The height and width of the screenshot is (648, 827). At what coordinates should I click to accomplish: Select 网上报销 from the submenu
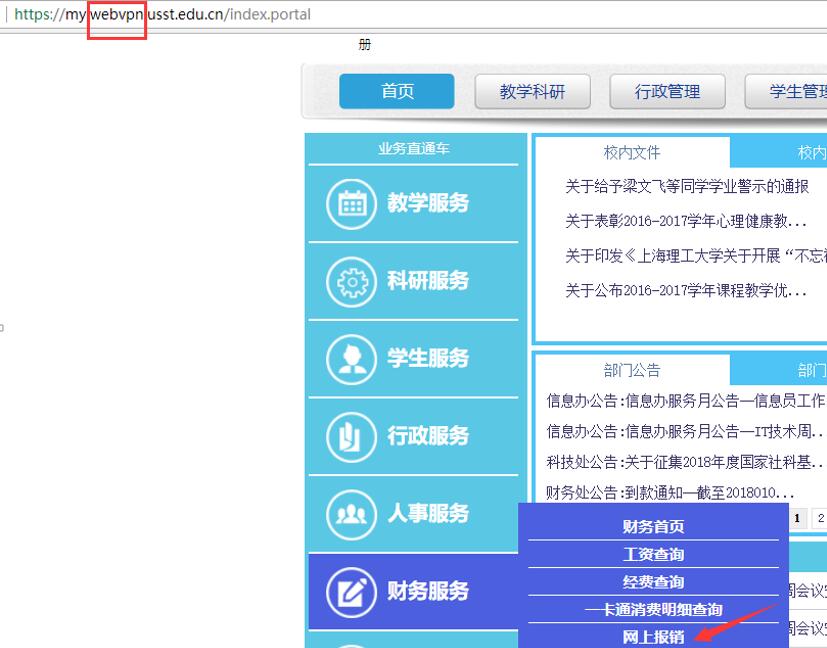[x=653, y=637]
